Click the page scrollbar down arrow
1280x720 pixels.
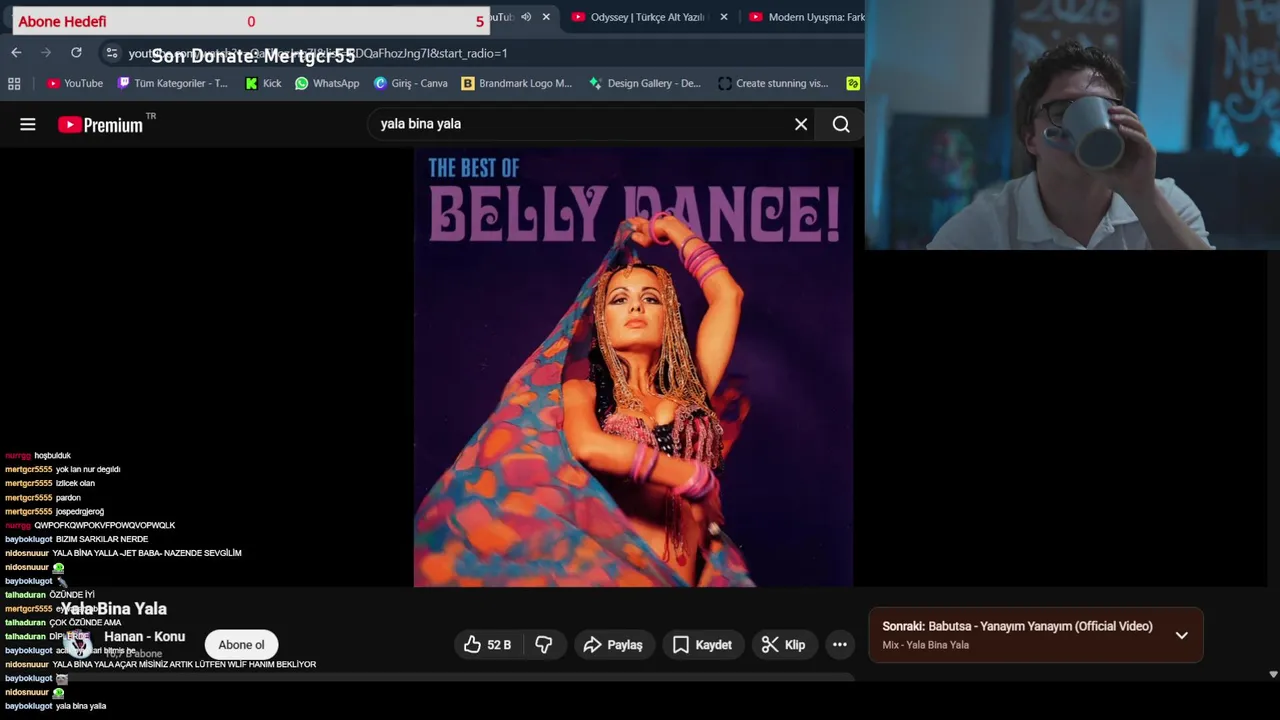1273,674
